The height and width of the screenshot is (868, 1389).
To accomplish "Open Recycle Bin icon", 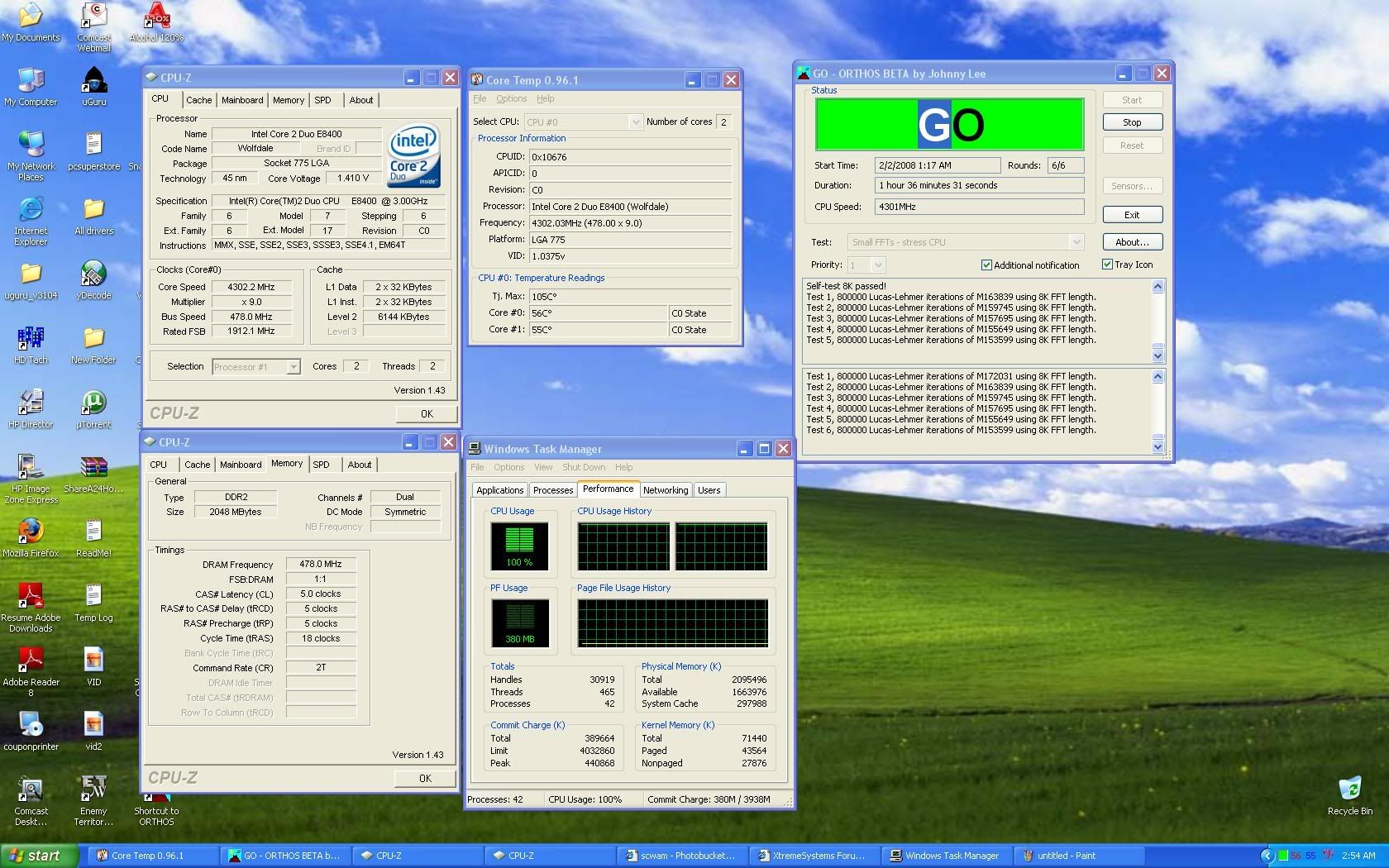I will click(x=1349, y=795).
